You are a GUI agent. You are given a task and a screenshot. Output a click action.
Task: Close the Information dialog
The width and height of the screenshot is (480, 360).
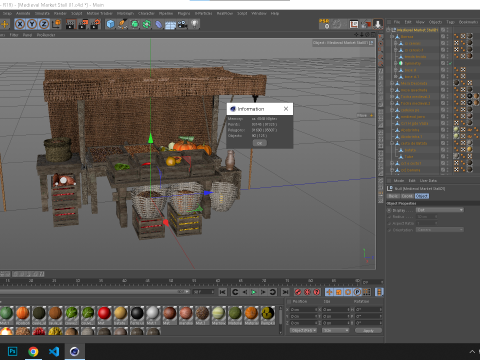pyautogui.click(x=286, y=109)
